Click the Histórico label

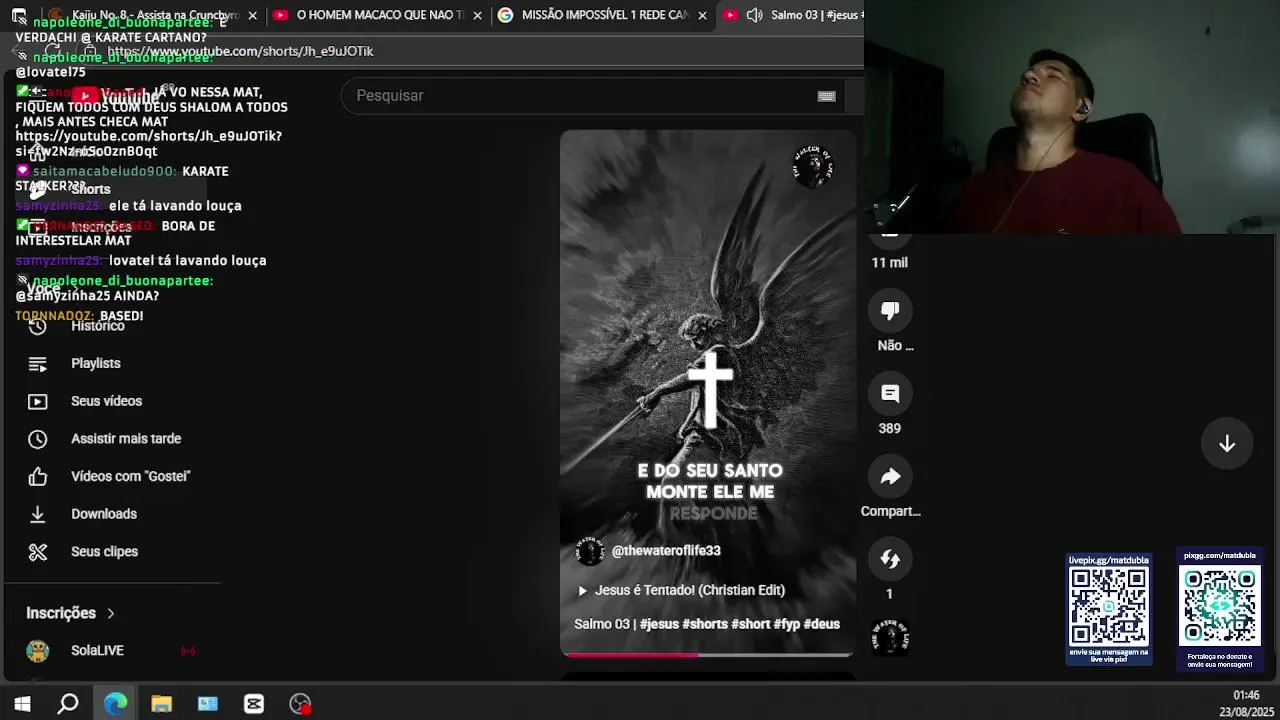[98, 326]
